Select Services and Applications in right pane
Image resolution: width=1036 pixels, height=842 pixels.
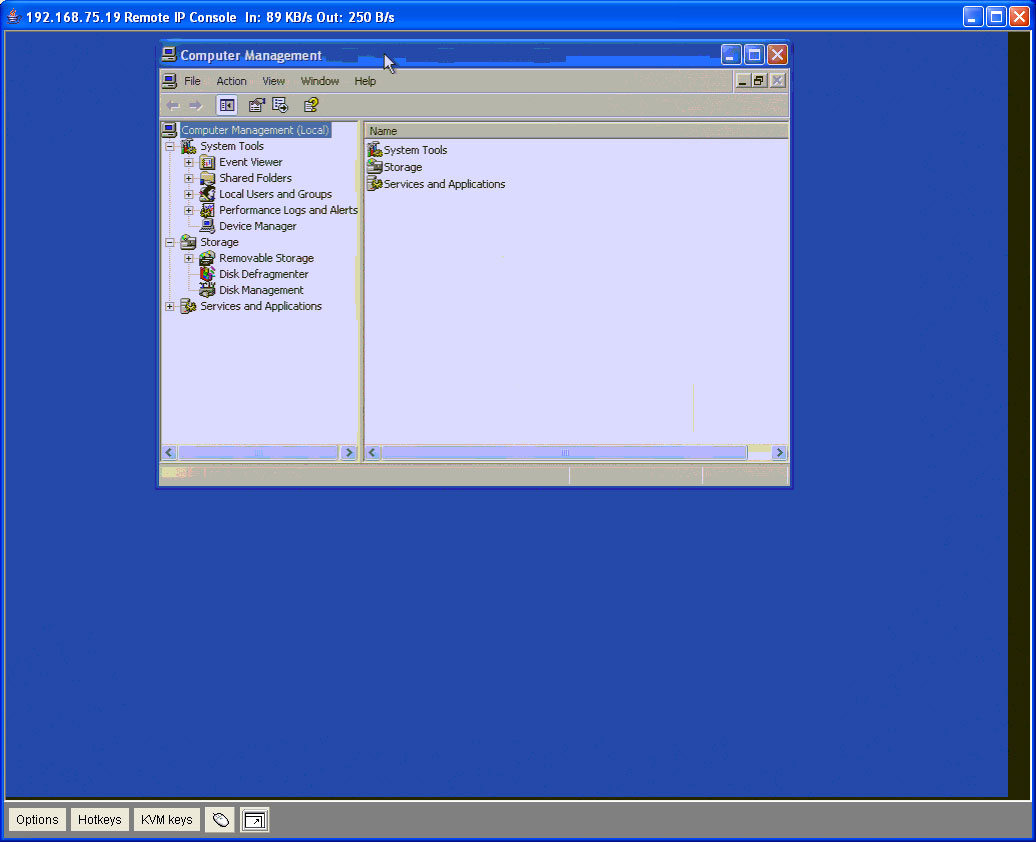point(444,184)
